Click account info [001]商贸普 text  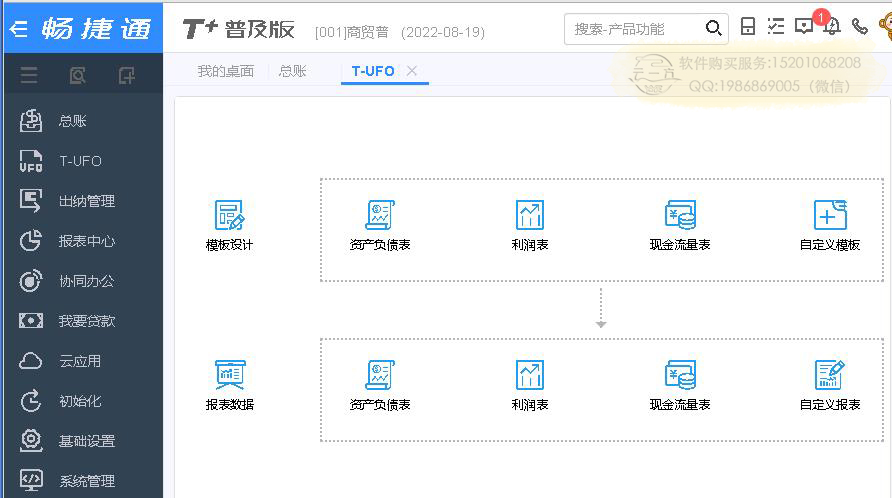tap(352, 32)
